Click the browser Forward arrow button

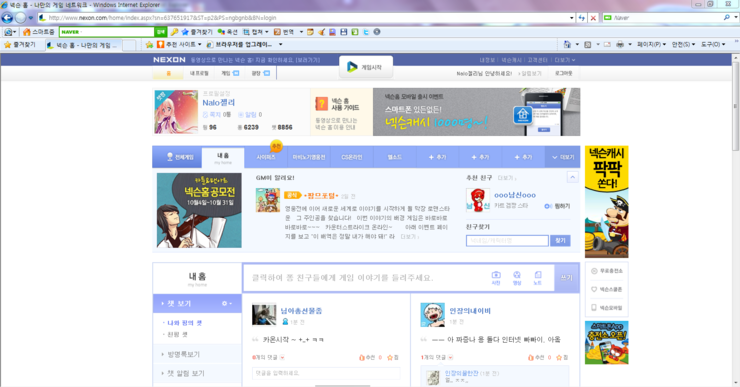pos(20,18)
